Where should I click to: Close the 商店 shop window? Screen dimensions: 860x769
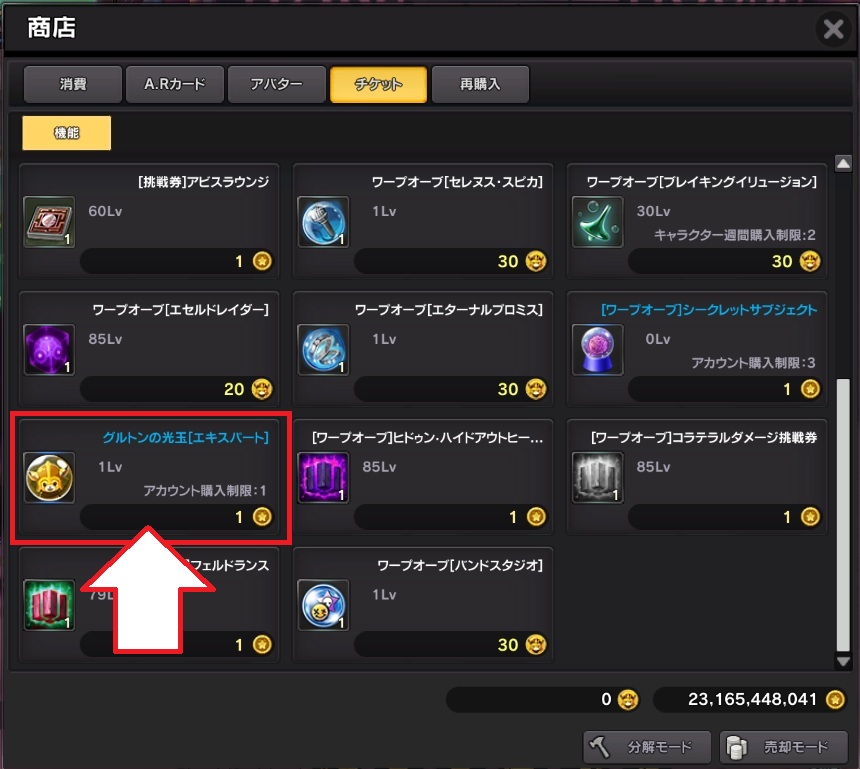tap(833, 29)
